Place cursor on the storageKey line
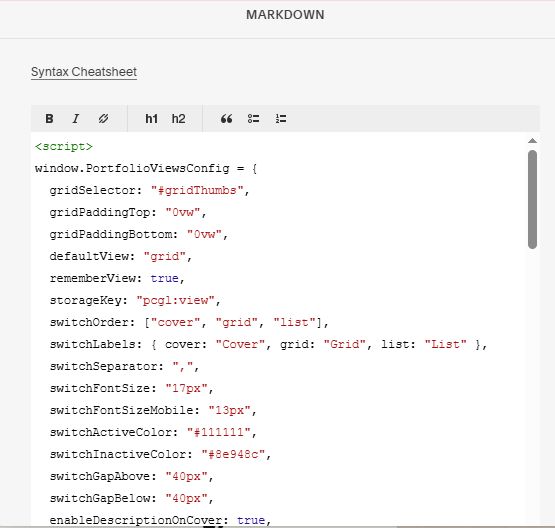 tap(135, 300)
